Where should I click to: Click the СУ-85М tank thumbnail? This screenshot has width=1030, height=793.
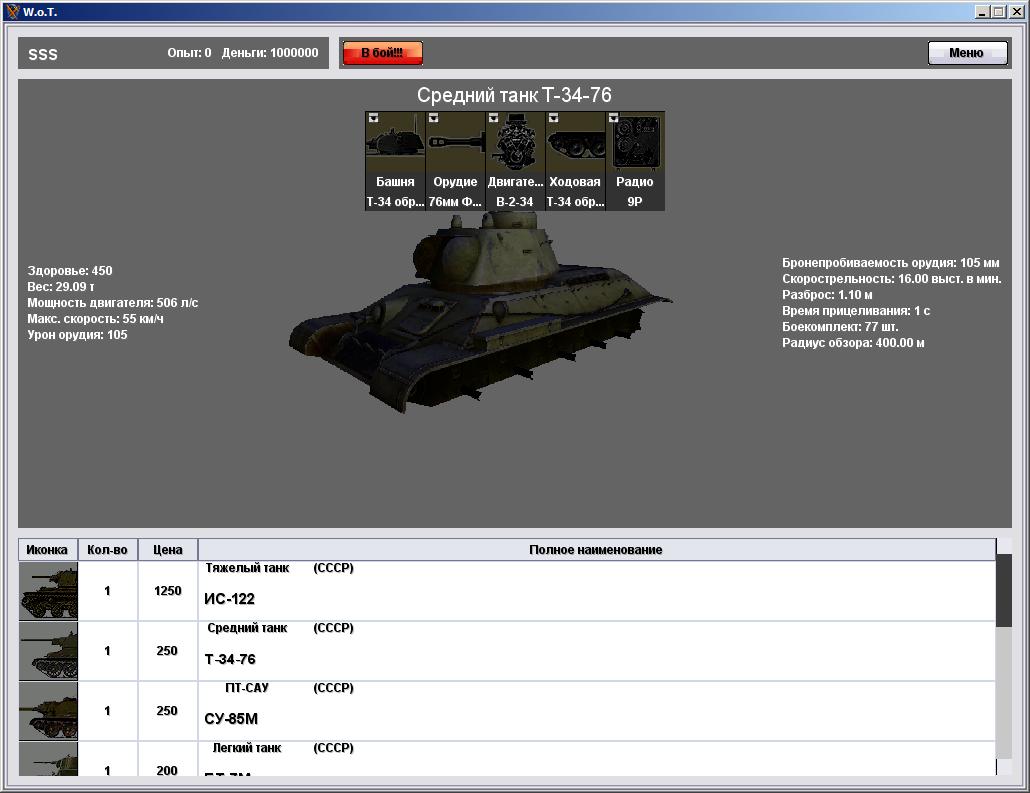[48, 711]
